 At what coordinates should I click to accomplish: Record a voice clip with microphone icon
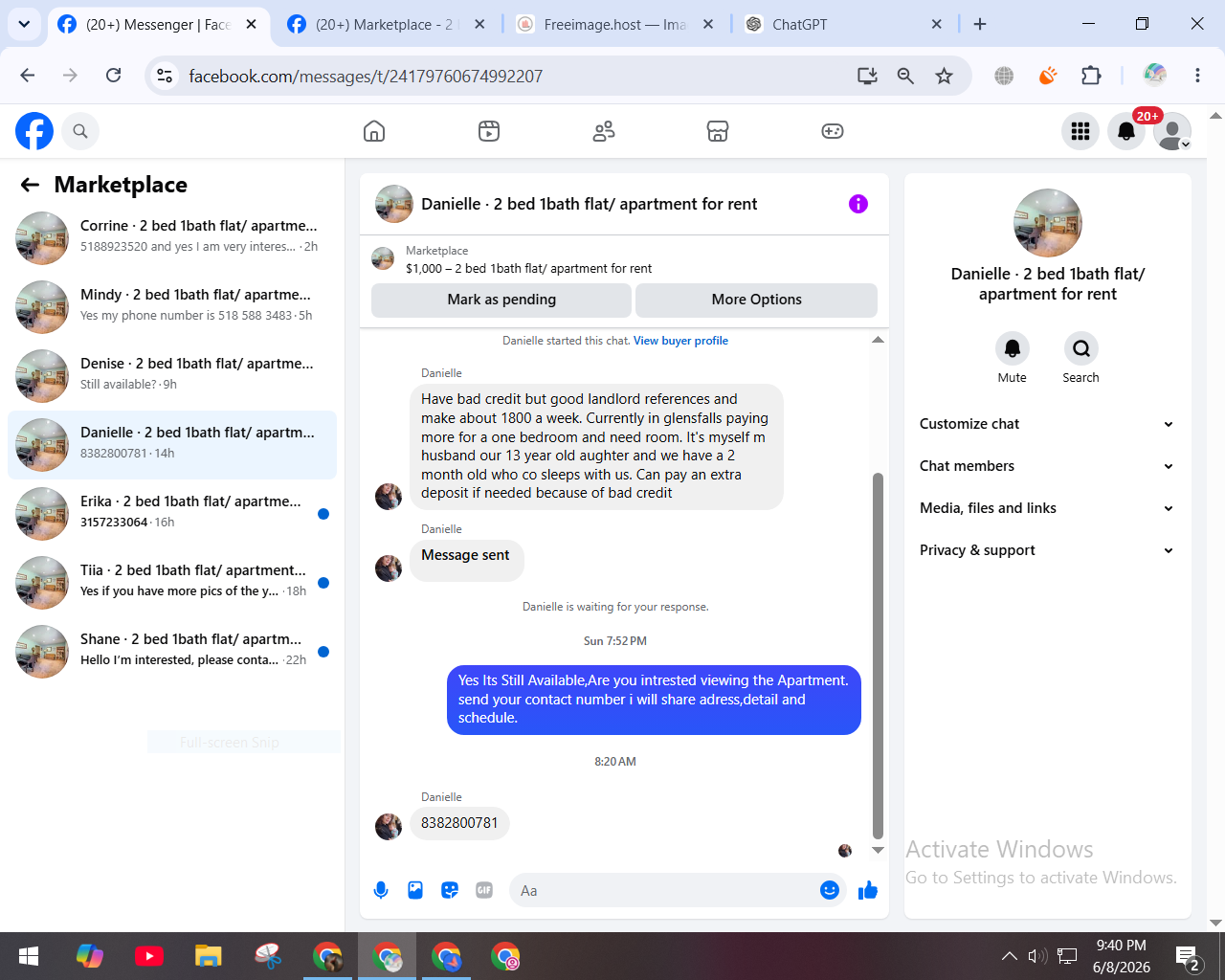coord(381,890)
